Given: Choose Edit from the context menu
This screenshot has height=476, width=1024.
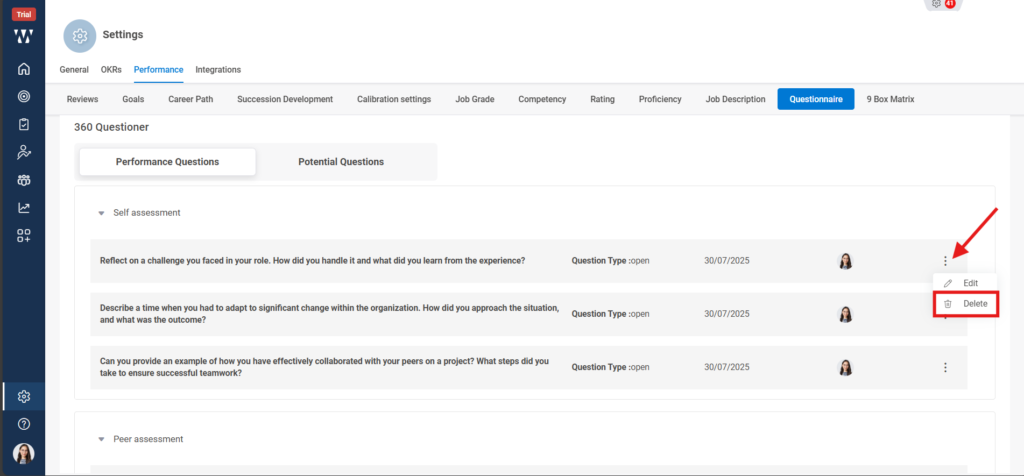Looking at the screenshot, I should [x=965, y=283].
